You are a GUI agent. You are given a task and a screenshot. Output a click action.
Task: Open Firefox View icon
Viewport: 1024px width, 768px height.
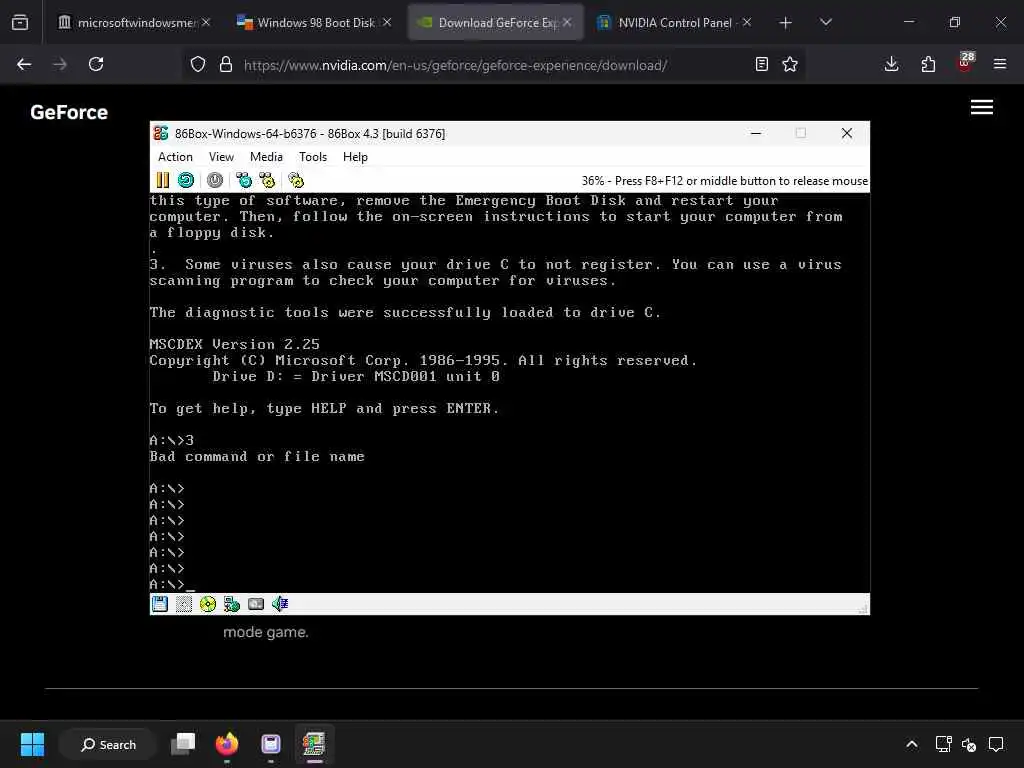pyautogui.click(x=20, y=23)
